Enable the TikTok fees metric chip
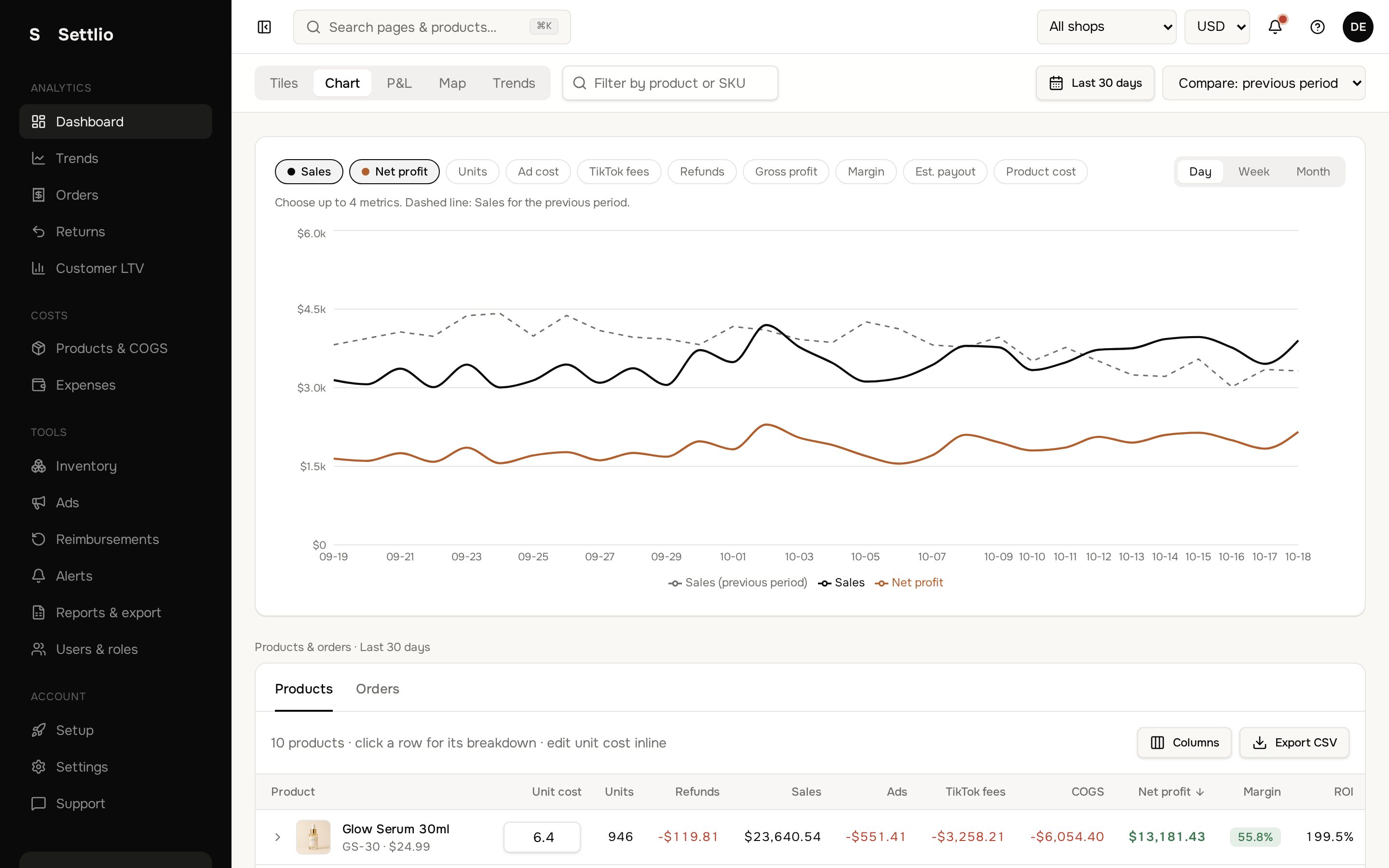Screen dimensions: 1389x868 (619, 172)
